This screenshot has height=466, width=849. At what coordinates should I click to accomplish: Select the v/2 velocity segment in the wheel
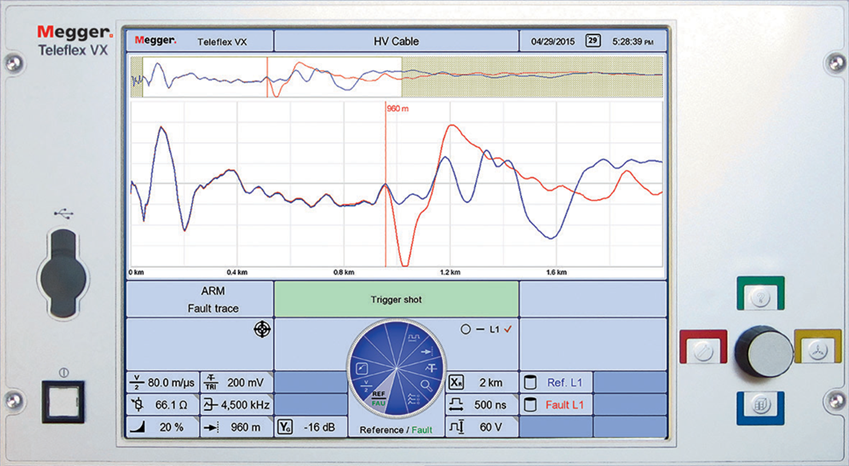(366, 386)
